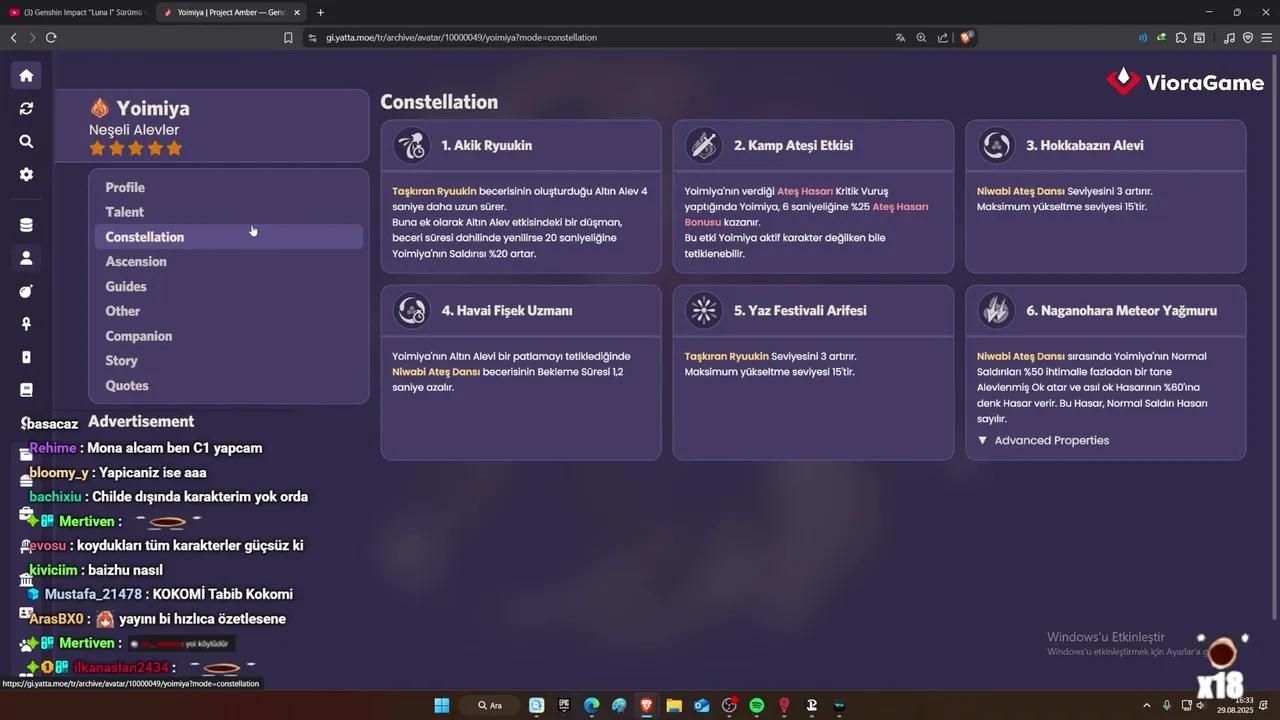Click the Niwabi Ateş Dansı link in constellation 3

[1021, 190]
